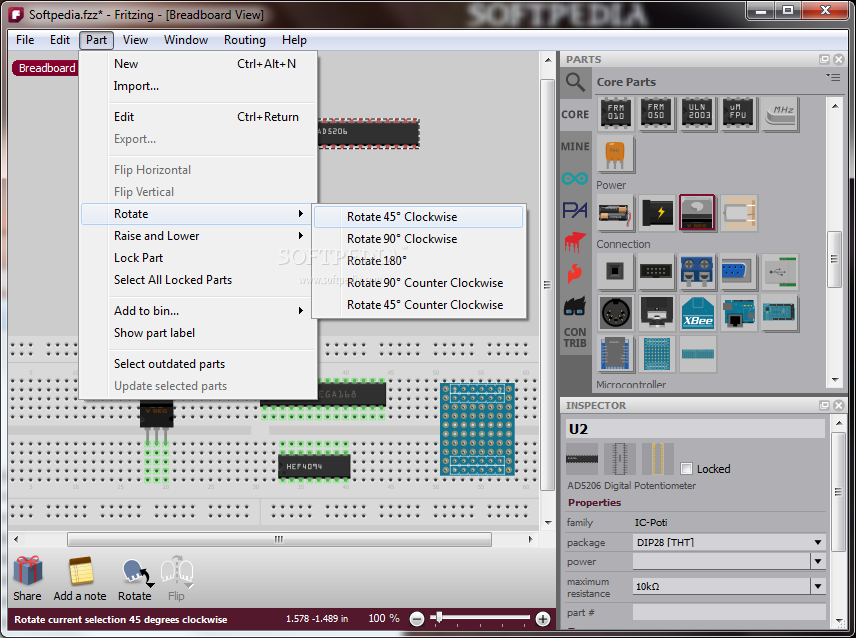Switch to MINE parts bin tab
Image resolution: width=856 pixels, height=638 pixels.
(x=575, y=146)
